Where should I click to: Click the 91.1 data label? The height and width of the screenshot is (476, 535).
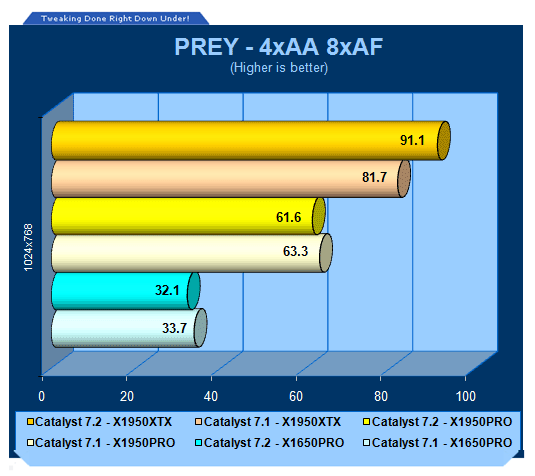coord(412,140)
